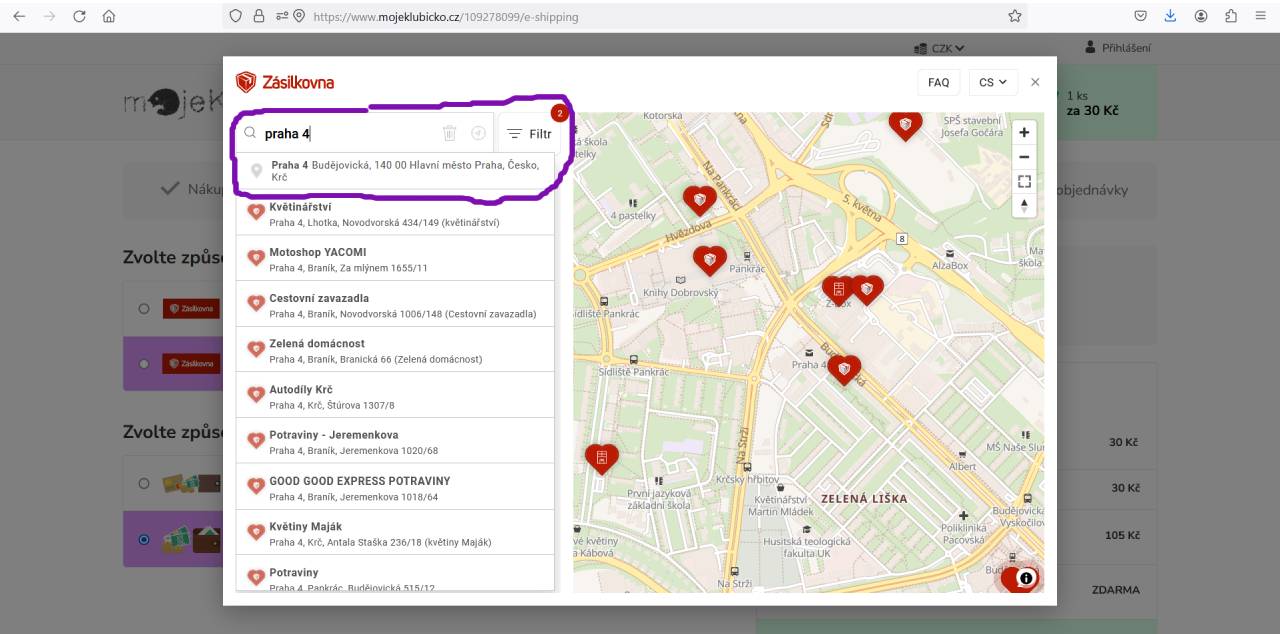The image size is (1280, 634).
Task: Select the pickup pin at Praha 4 label
Action: [x=844, y=370]
